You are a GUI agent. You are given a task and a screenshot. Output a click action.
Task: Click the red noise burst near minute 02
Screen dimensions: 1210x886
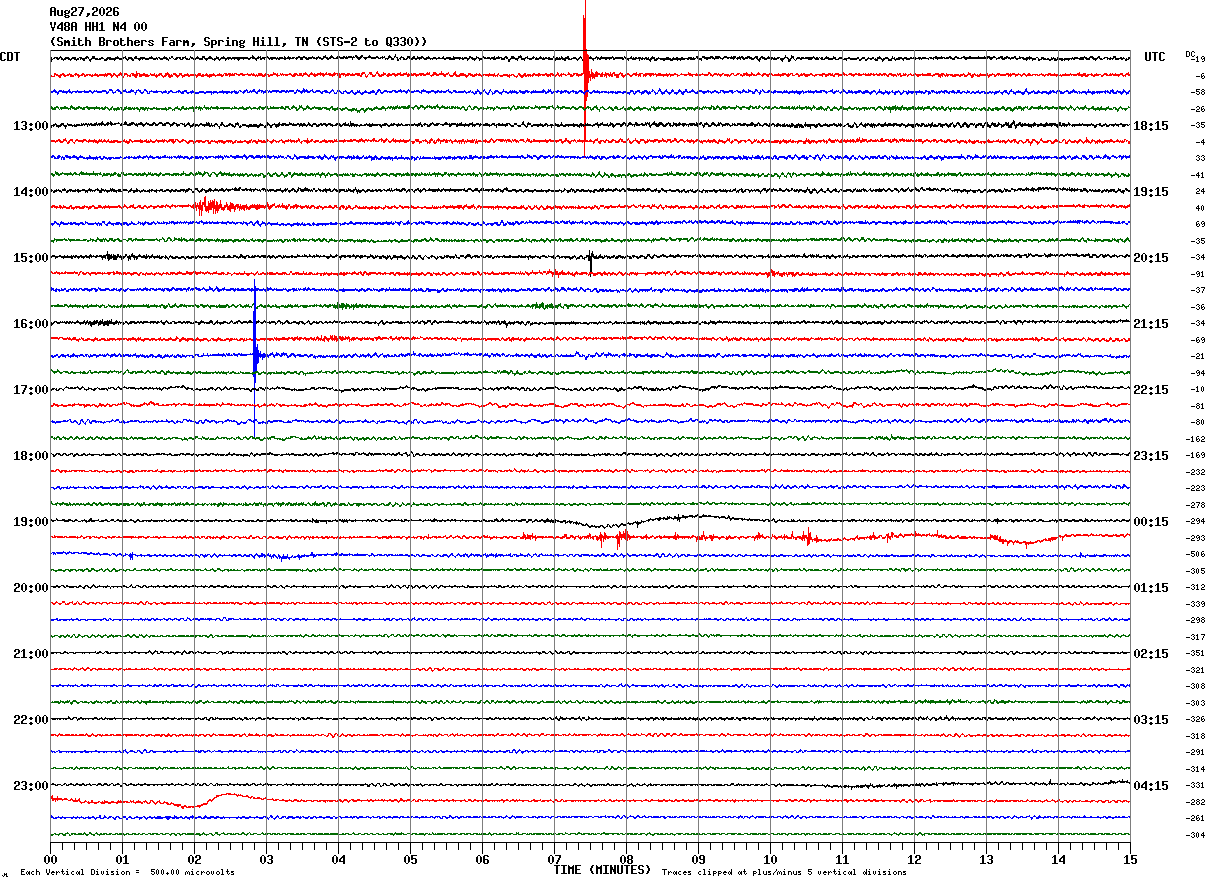pyautogui.click(x=230, y=206)
